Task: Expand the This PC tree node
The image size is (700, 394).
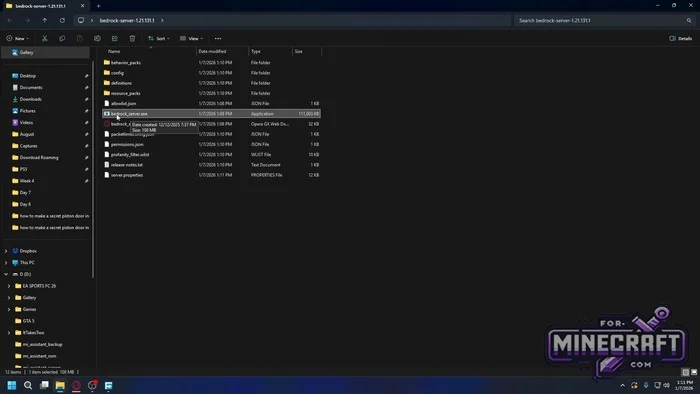Action: tap(6, 262)
